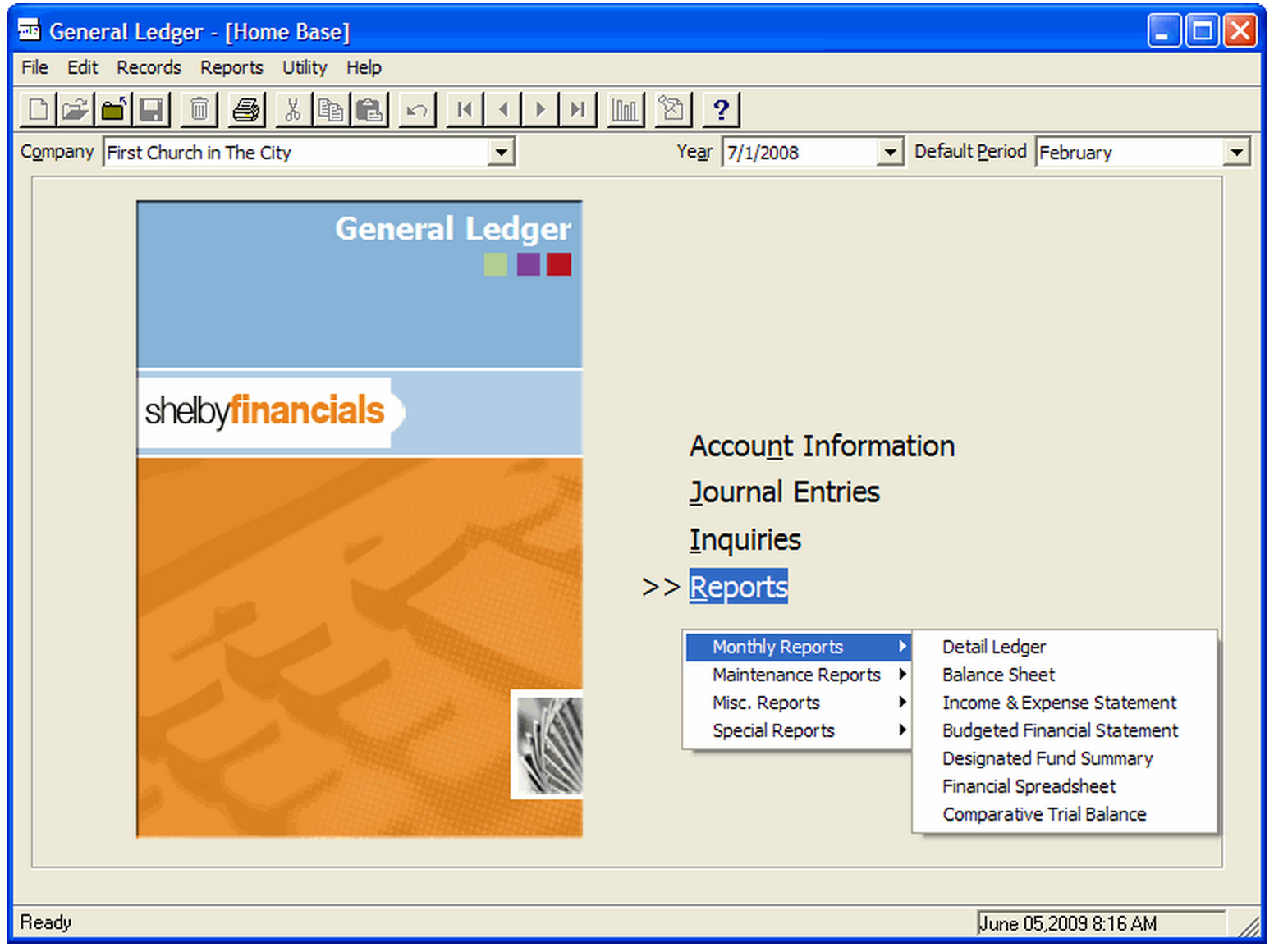Choose Income & Expense Statement
1274x952 pixels.
[1059, 703]
